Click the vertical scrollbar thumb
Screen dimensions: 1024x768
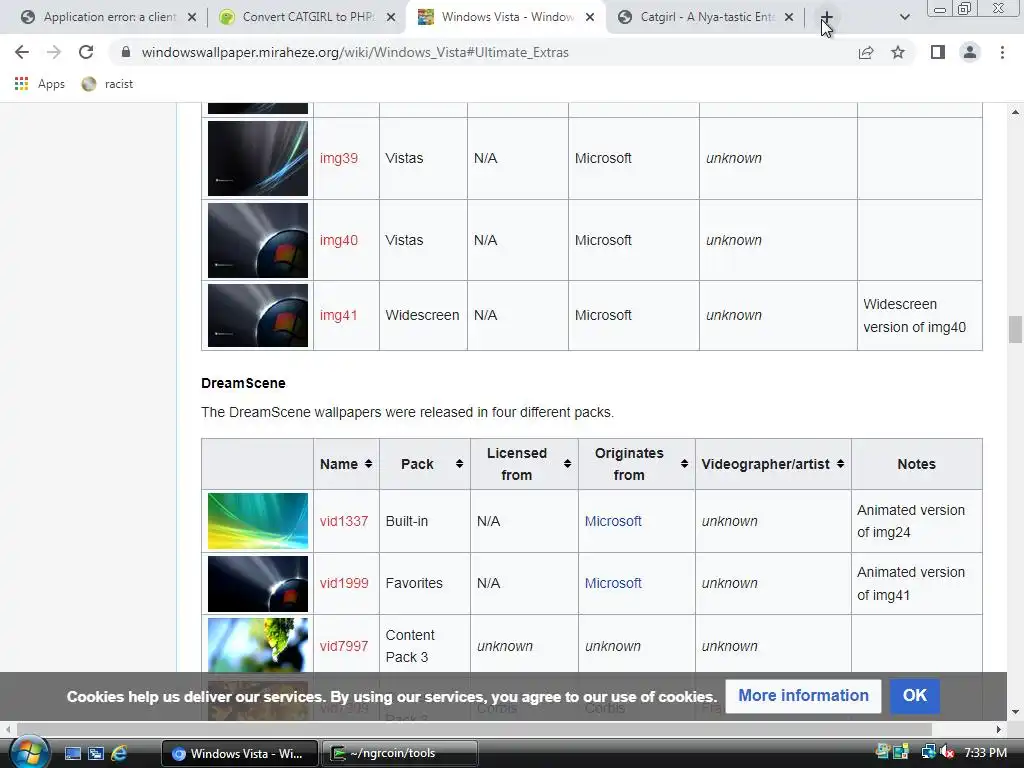pos(1015,328)
